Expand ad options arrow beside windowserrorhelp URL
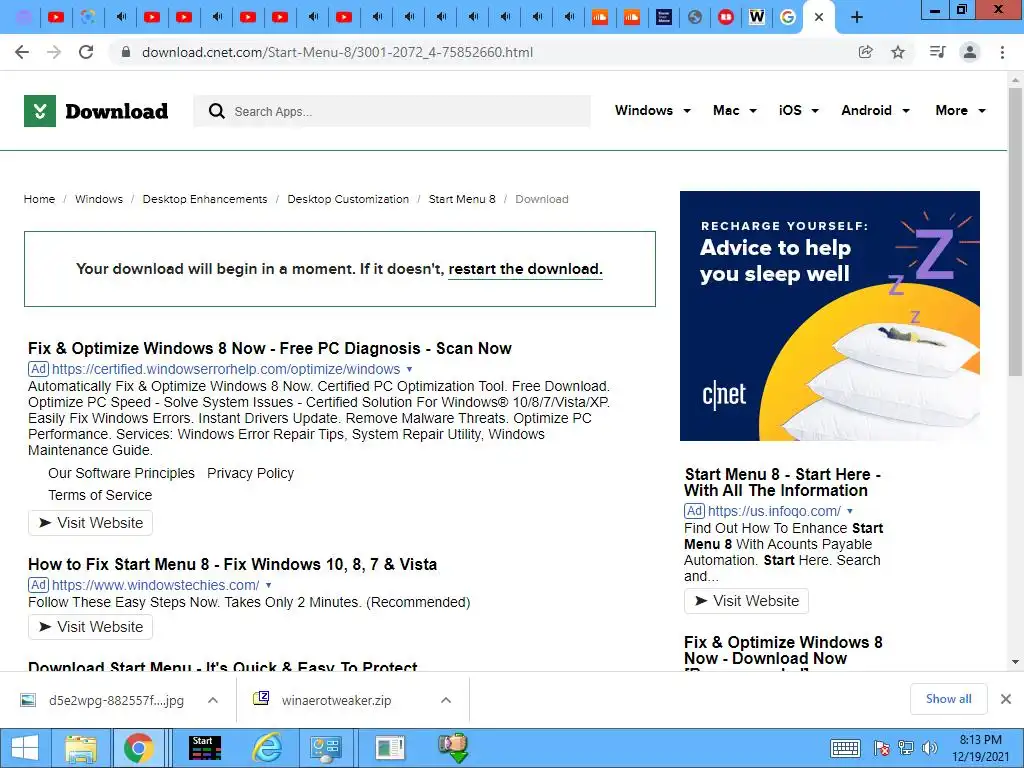Viewport: 1024px width, 768px height. [x=409, y=369]
